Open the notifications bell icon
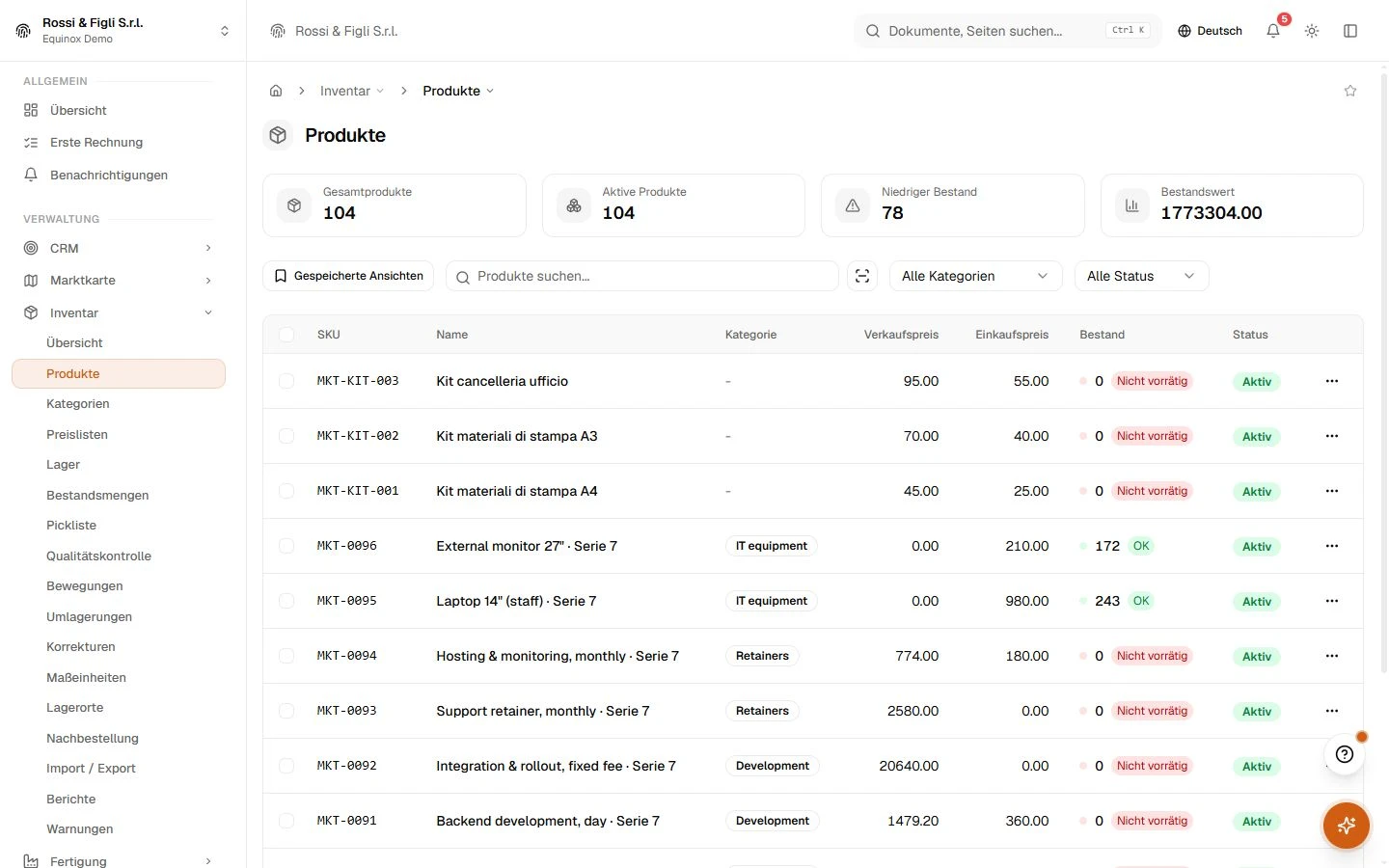This screenshot has width=1389, height=868. pyautogui.click(x=1273, y=31)
